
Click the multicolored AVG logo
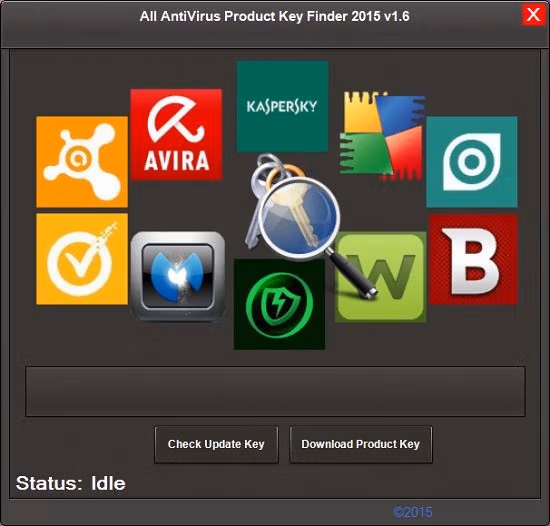point(382,136)
